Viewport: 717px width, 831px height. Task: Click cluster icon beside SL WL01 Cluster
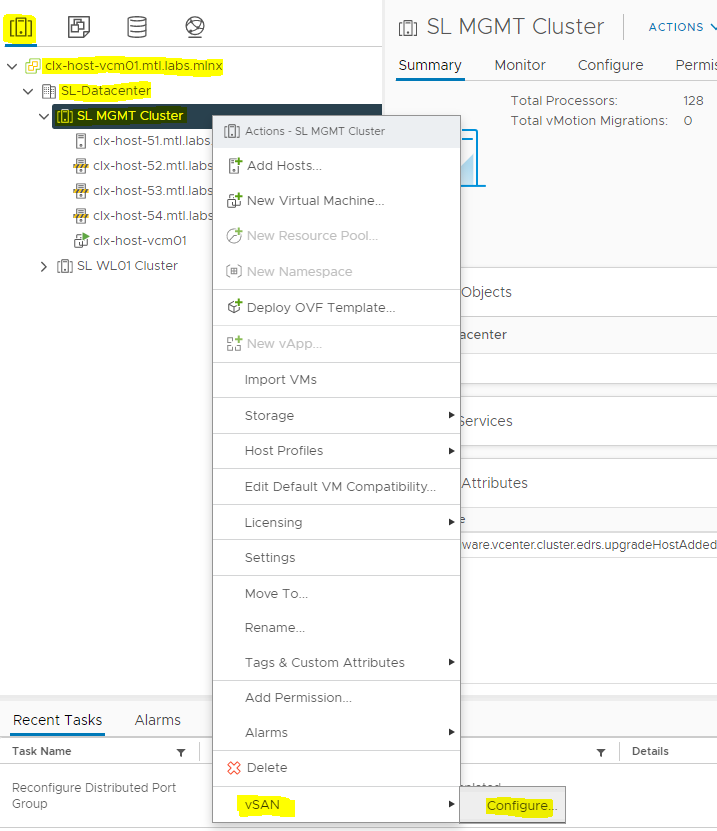coord(65,266)
